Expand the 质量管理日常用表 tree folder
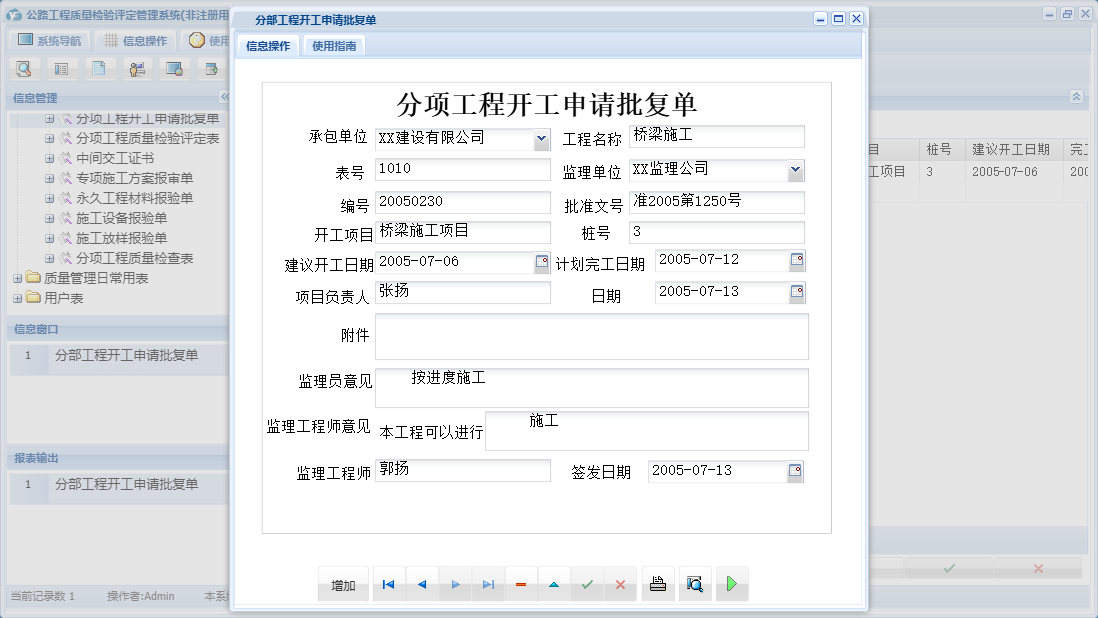 click(x=18, y=279)
